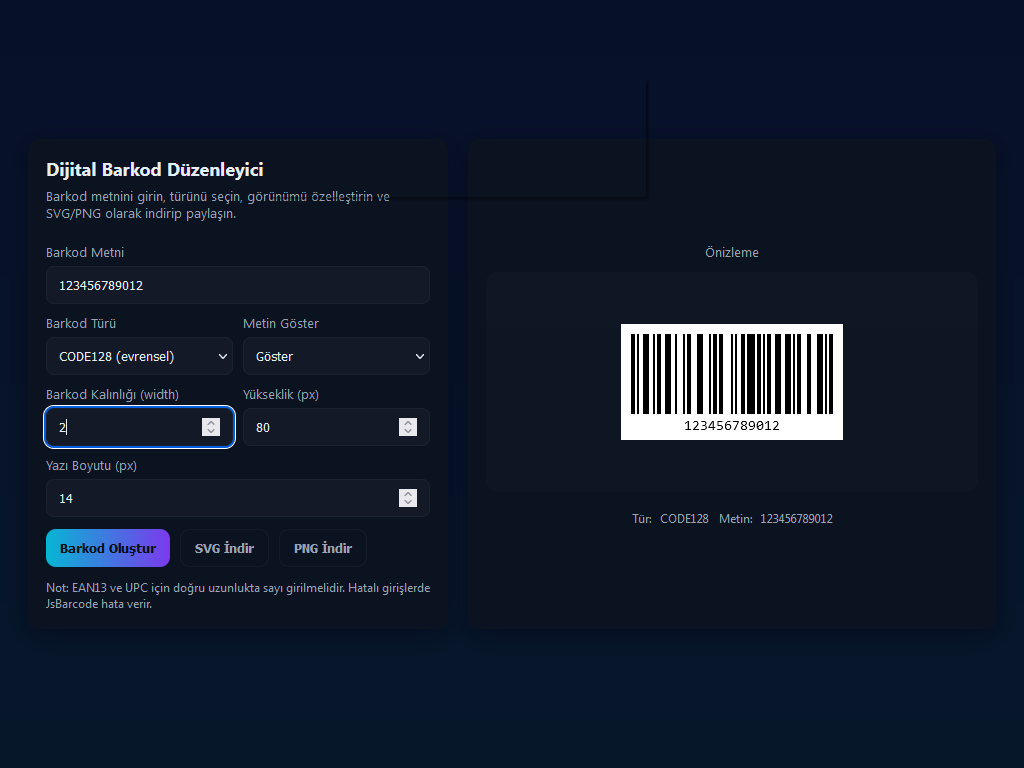
Task: Expand the Metin Göster dropdown
Action: pos(336,356)
